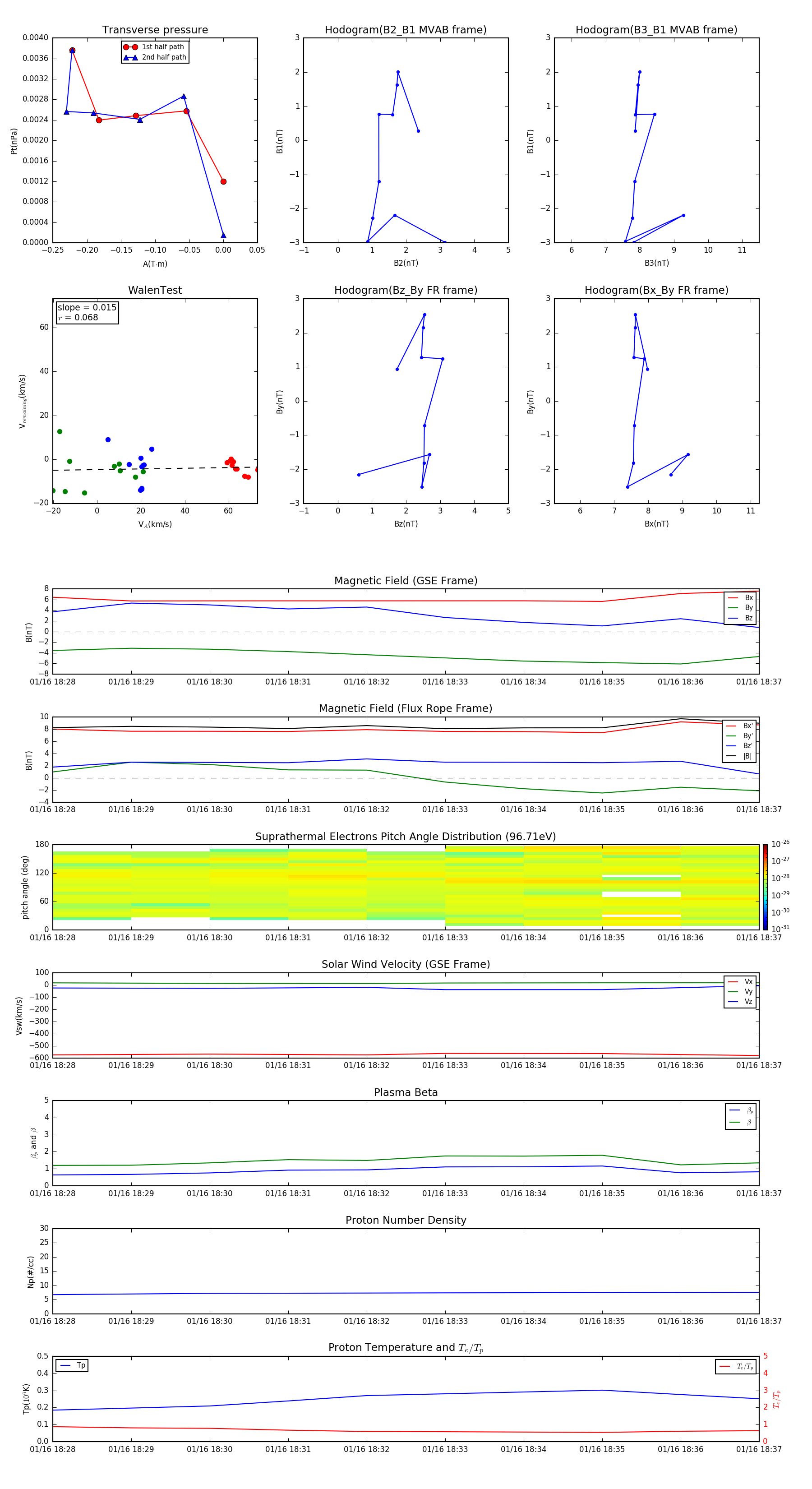This screenshot has width=812, height=1489.
Task: Click the Suprathermal Electrons Pitch Angle Distribution title
Action: coord(406,837)
